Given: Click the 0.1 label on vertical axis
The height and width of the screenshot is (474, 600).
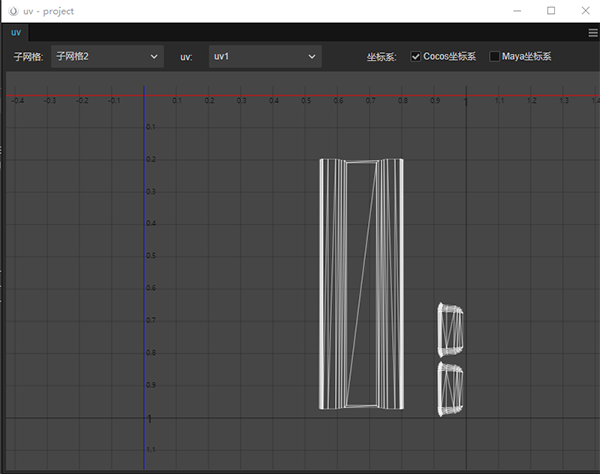Looking at the screenshot, I should pyautogui.click(x=151, y=127).
